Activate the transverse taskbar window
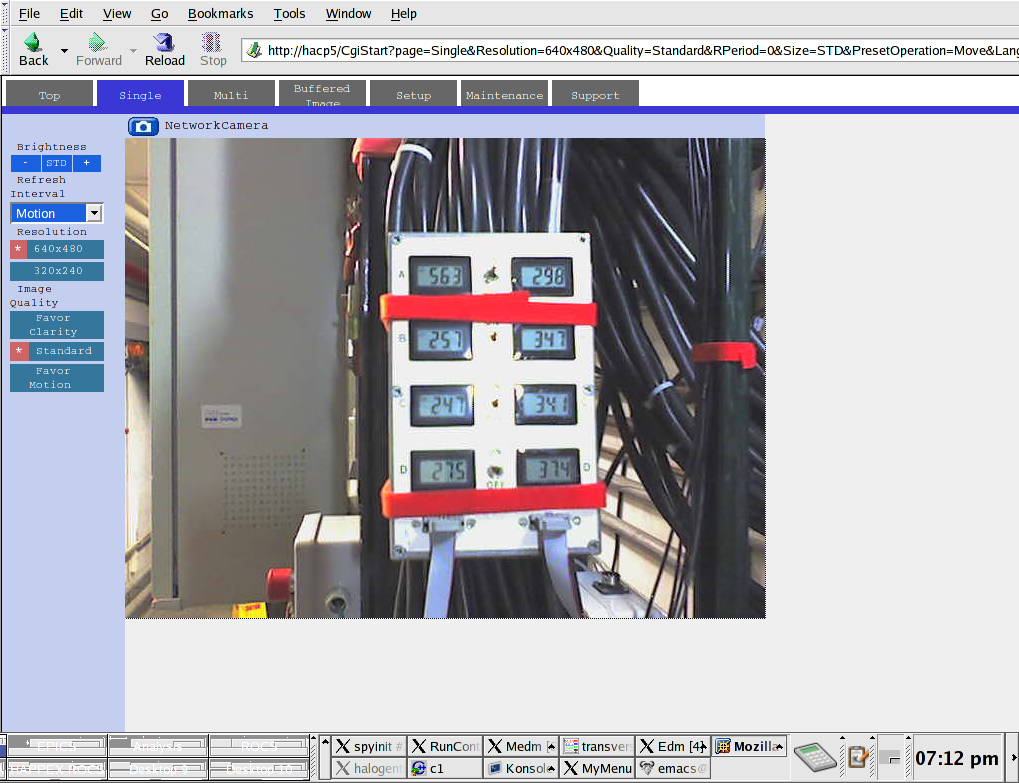1019x783 pixels. (597, 747)
